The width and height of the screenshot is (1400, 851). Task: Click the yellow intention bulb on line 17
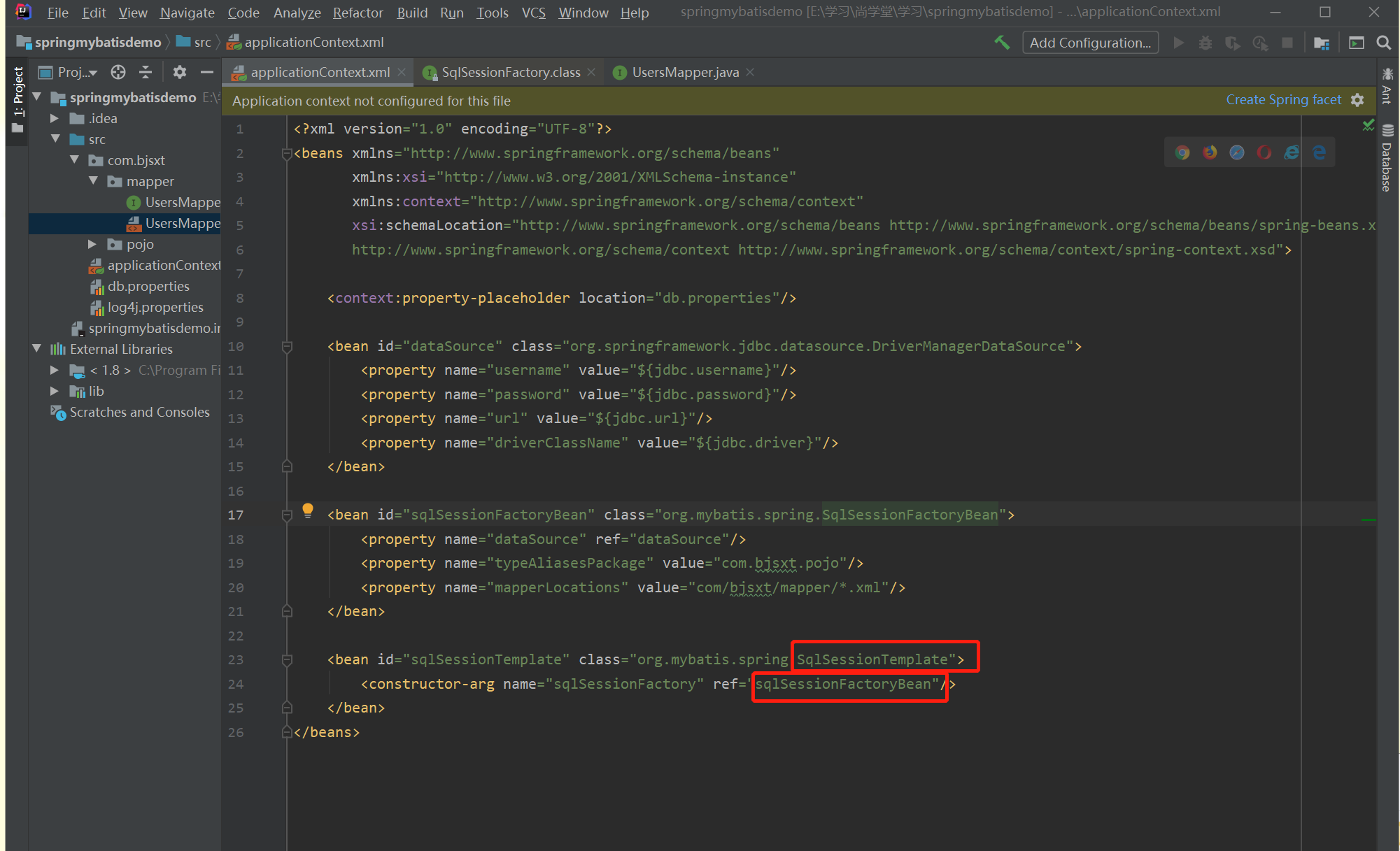308,510
